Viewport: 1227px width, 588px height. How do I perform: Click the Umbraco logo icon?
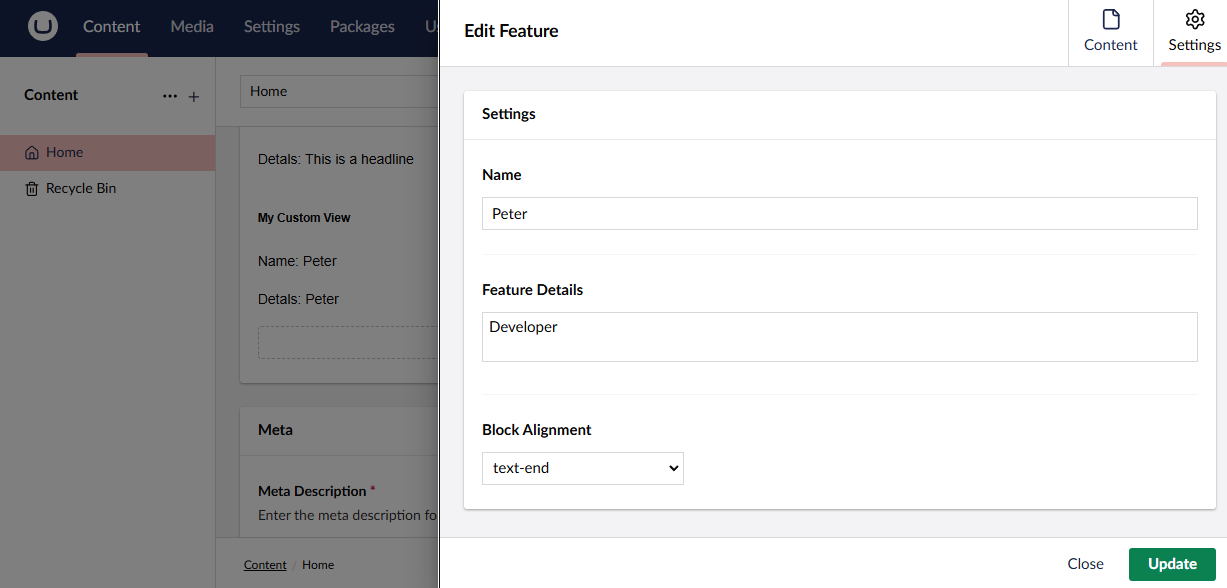(x=43, y=27)
